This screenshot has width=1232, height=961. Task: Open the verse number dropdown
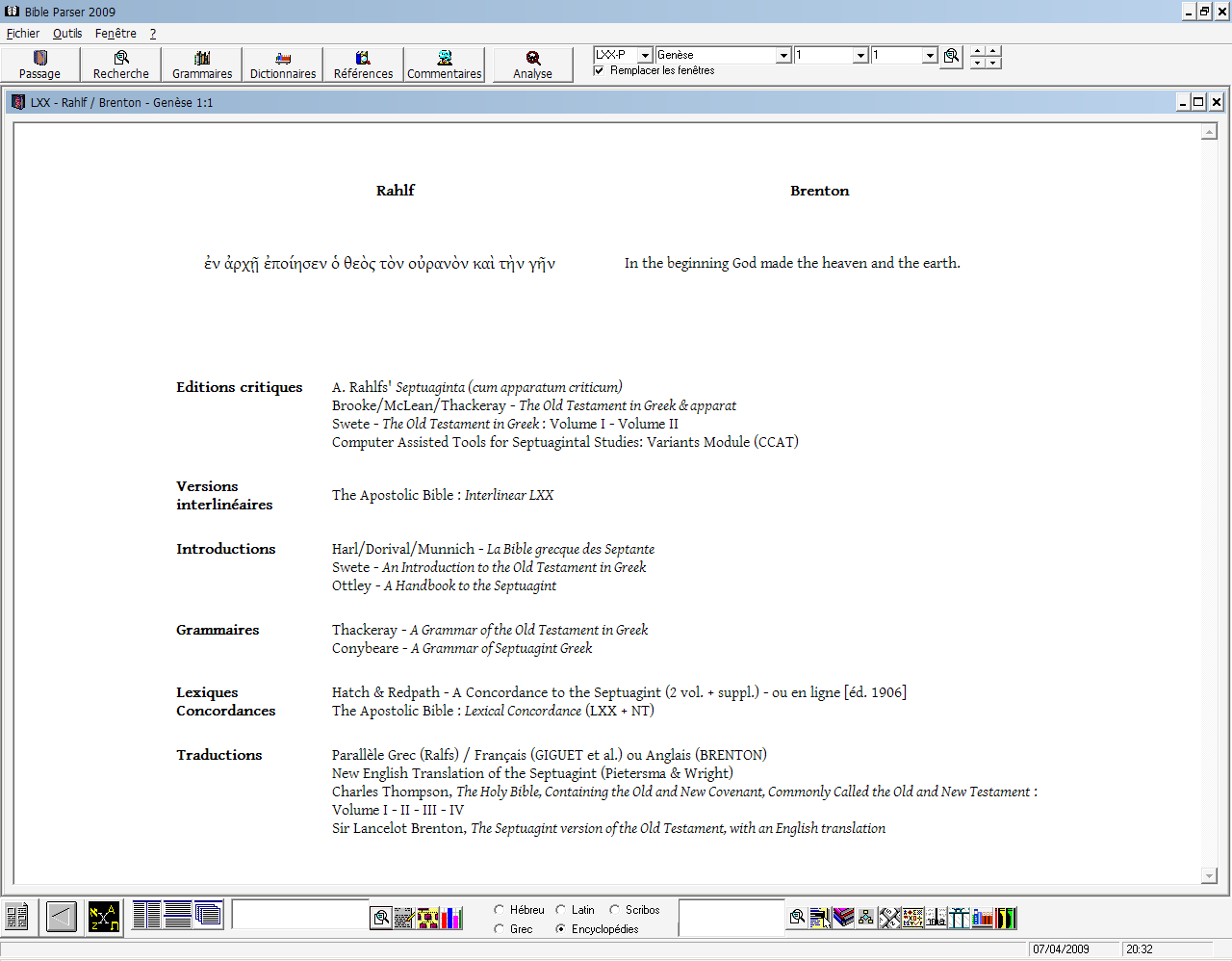[930, 55]
